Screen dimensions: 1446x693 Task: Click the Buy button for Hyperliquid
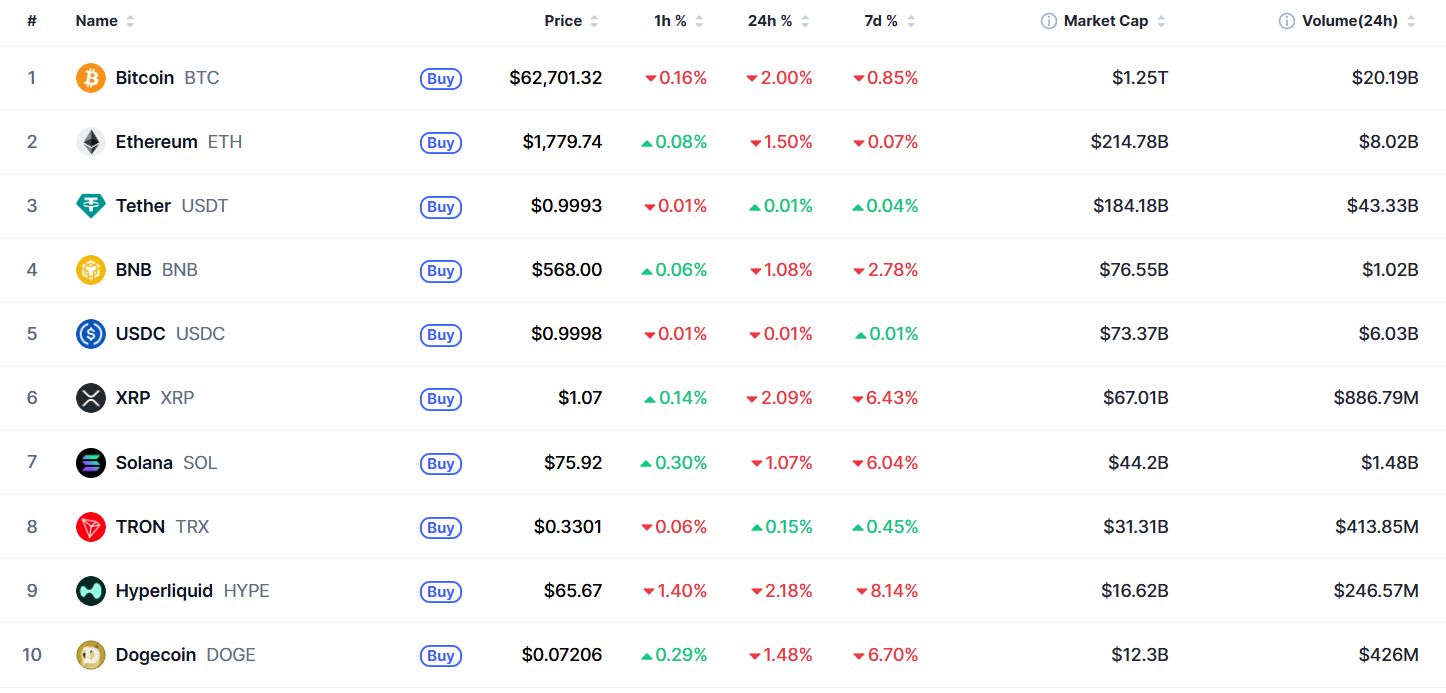point(441,592)
